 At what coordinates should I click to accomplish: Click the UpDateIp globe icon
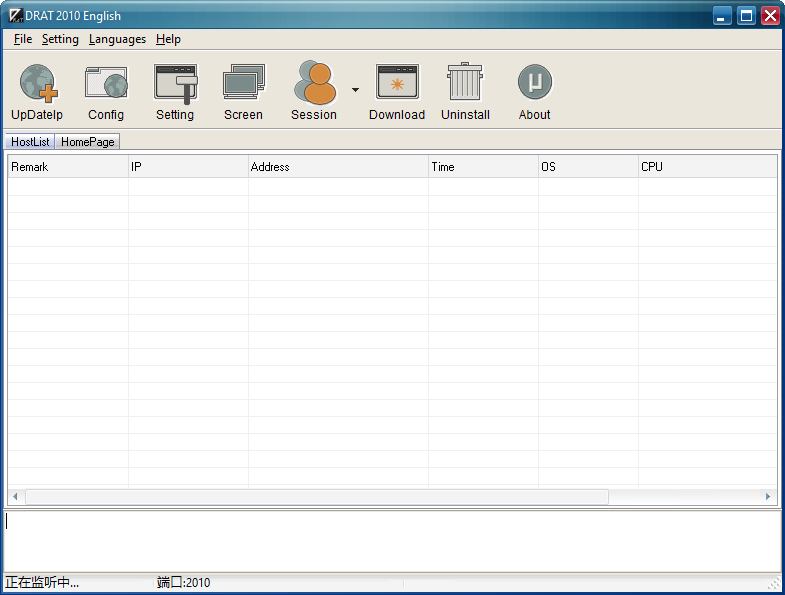tap(38, 83)
